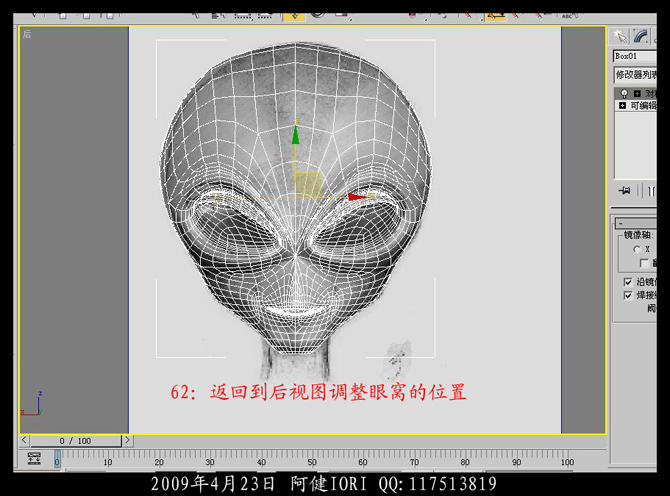Open the 修改器列表 modifier list dropdown
This screenshot has height=496, width=670.
pyautogui.click(x=635, y=75)
